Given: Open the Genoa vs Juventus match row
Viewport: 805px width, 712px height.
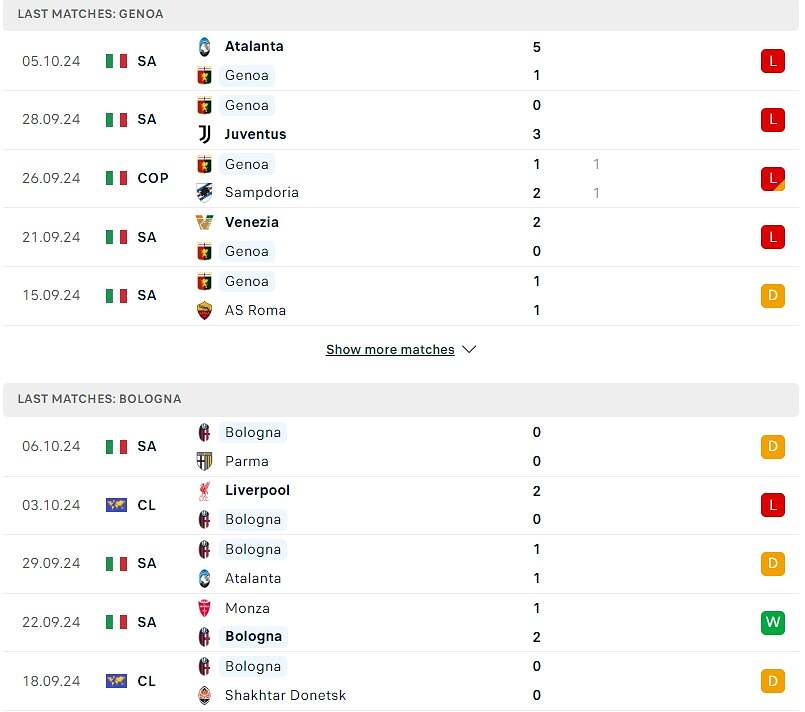Looking at the screenshot, I should (x=400, y=120).
